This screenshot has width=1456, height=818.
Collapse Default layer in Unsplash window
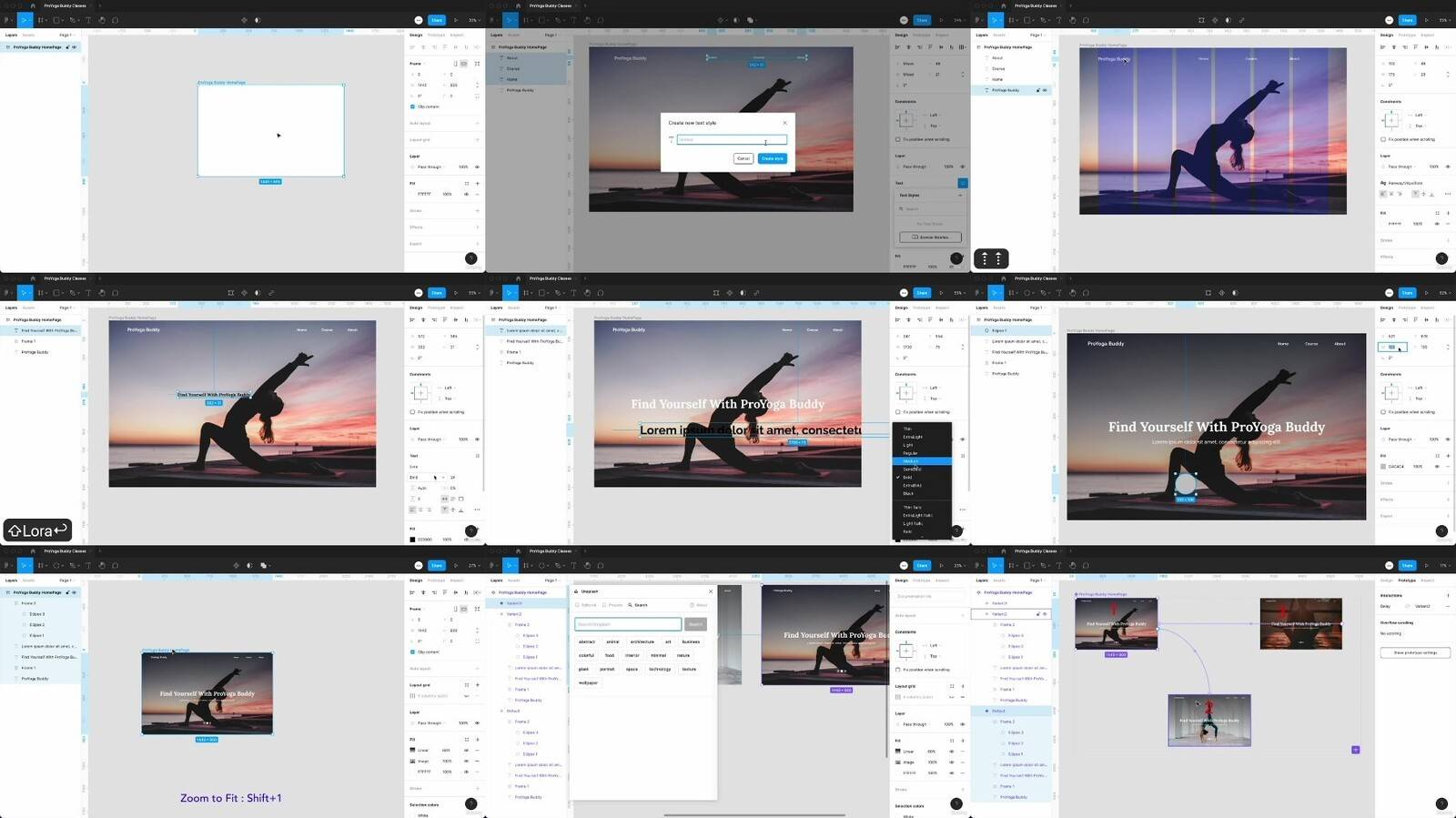click(x=501, y=711)
